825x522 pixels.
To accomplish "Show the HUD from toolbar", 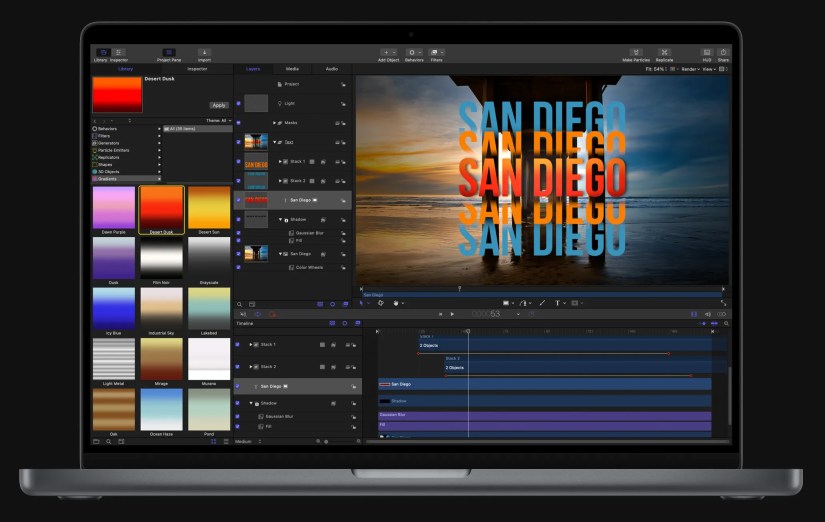I will point(707,53).
